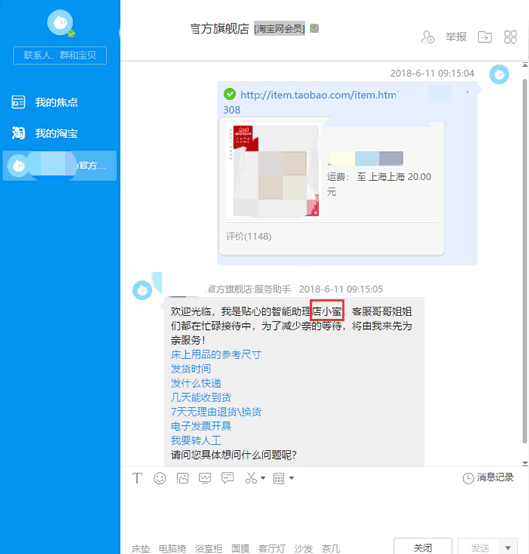
Task: Expand the send options dropdown arrow
Action: pos(508,547)
